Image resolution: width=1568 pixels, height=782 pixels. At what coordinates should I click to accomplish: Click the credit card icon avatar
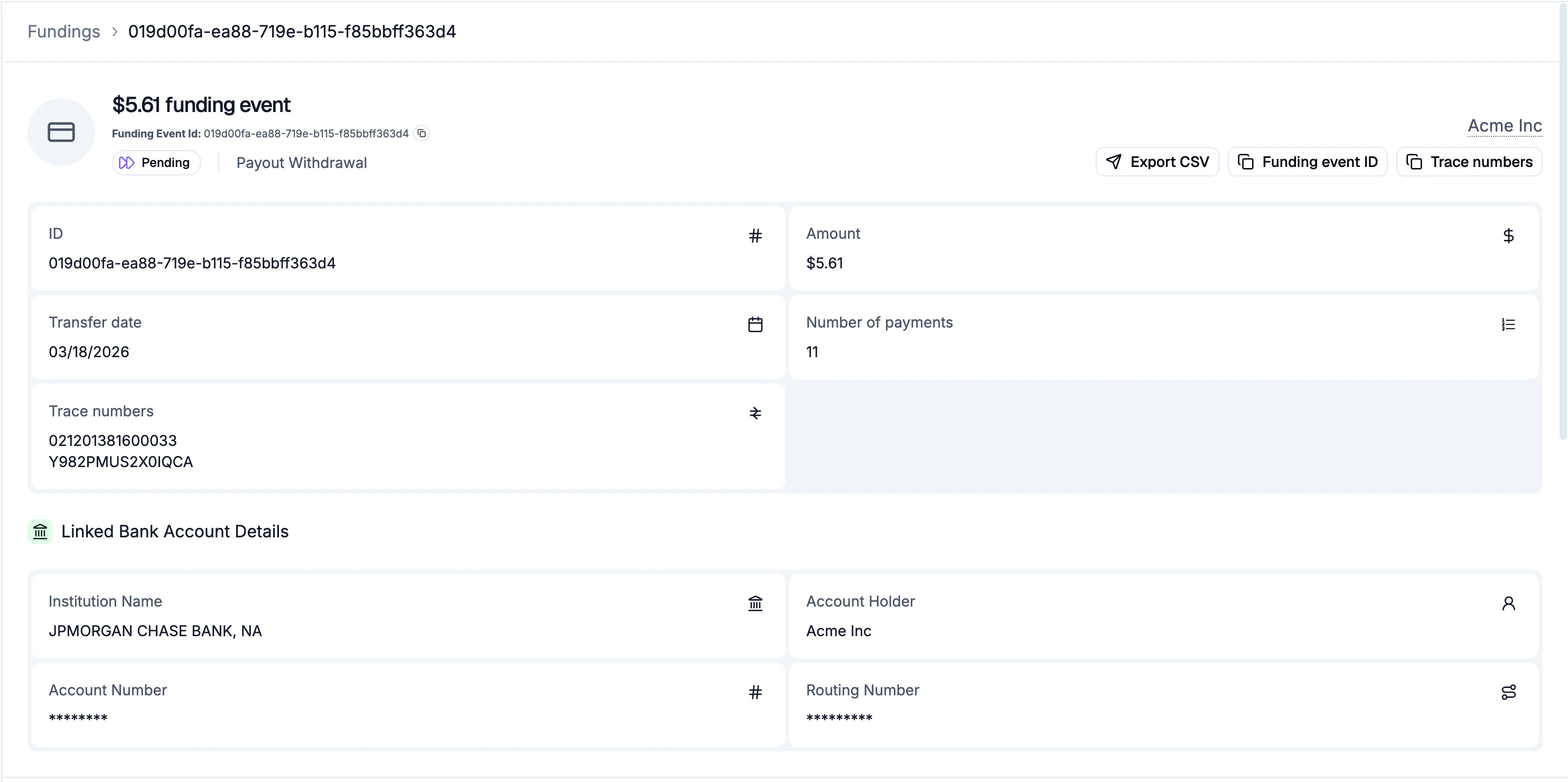point(61,132)
